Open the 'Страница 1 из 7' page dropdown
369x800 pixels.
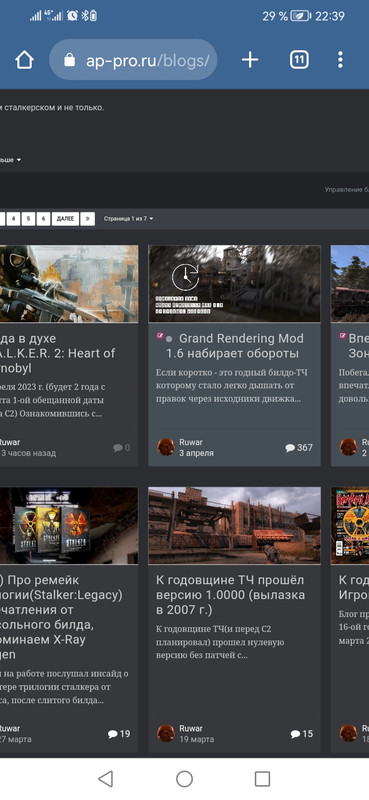pyautogui.click(x=128, y=219)
